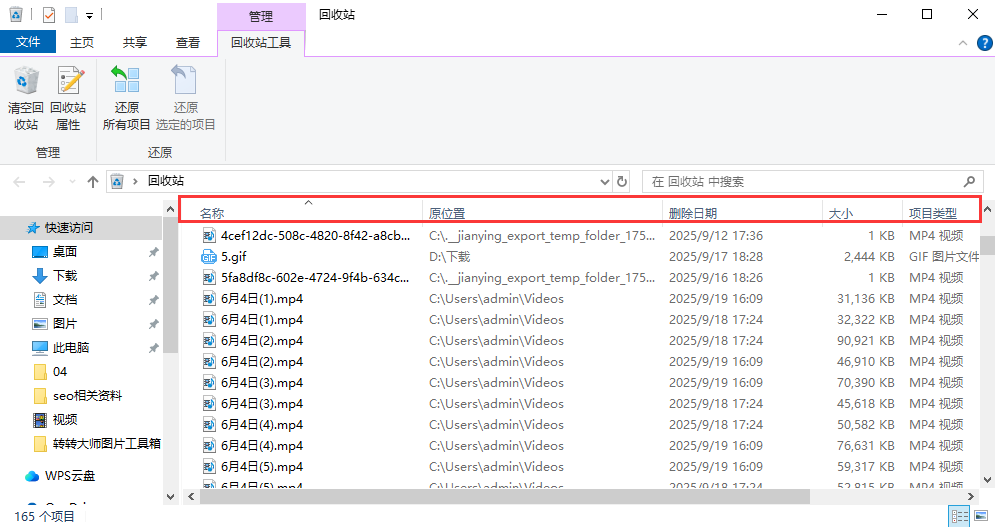Click the refresh button beside address bar
The height and width of the screenshot is (527, 995).
click(x=622, y=182)
